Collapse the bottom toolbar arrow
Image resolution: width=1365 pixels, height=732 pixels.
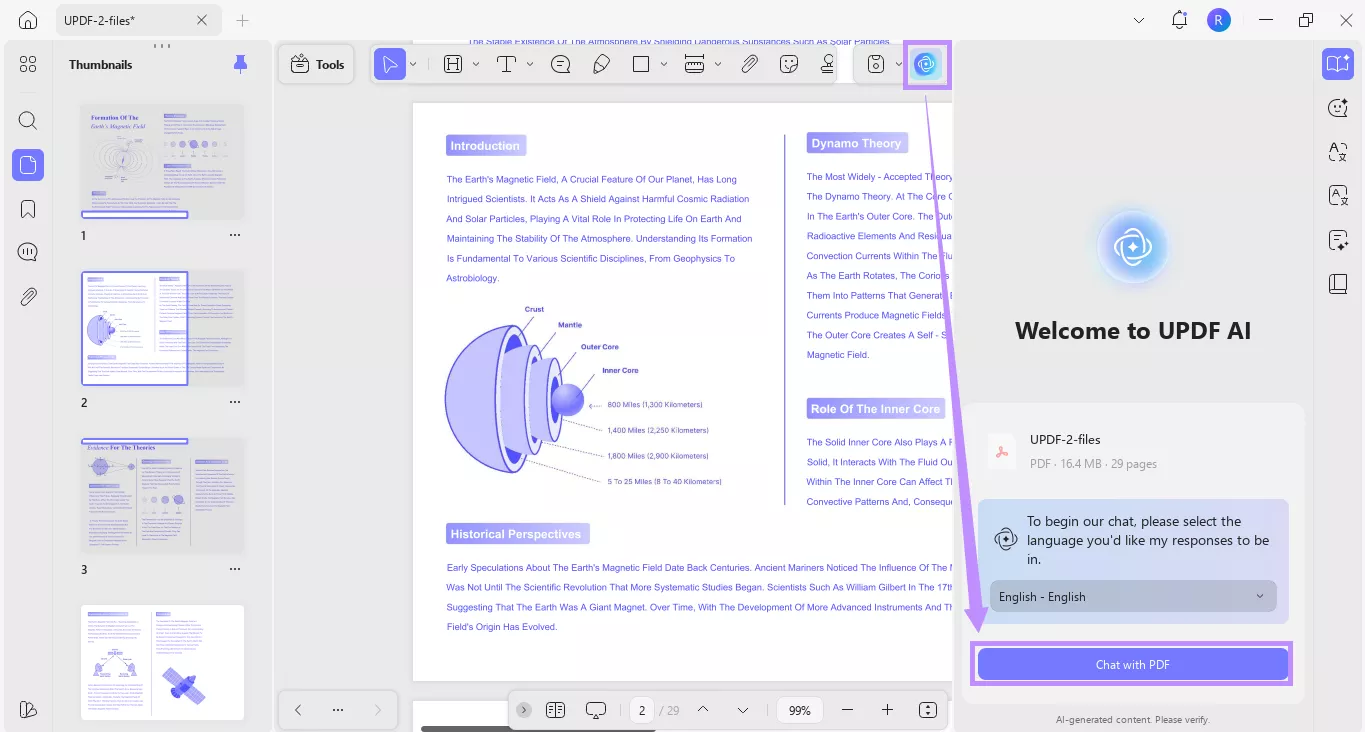click(x=524, y=710)
